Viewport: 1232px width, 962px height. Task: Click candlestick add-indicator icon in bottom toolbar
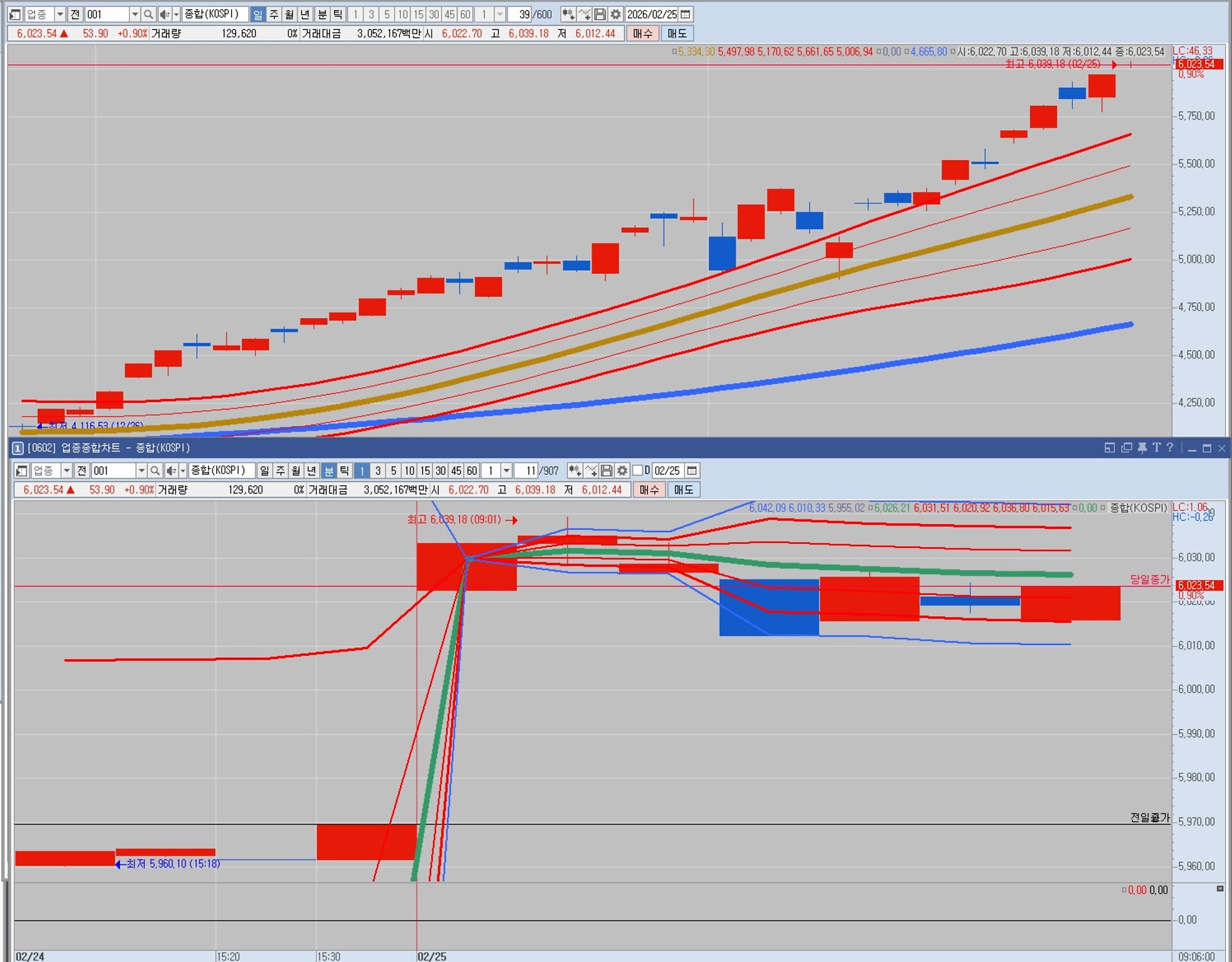coord(574,470)
